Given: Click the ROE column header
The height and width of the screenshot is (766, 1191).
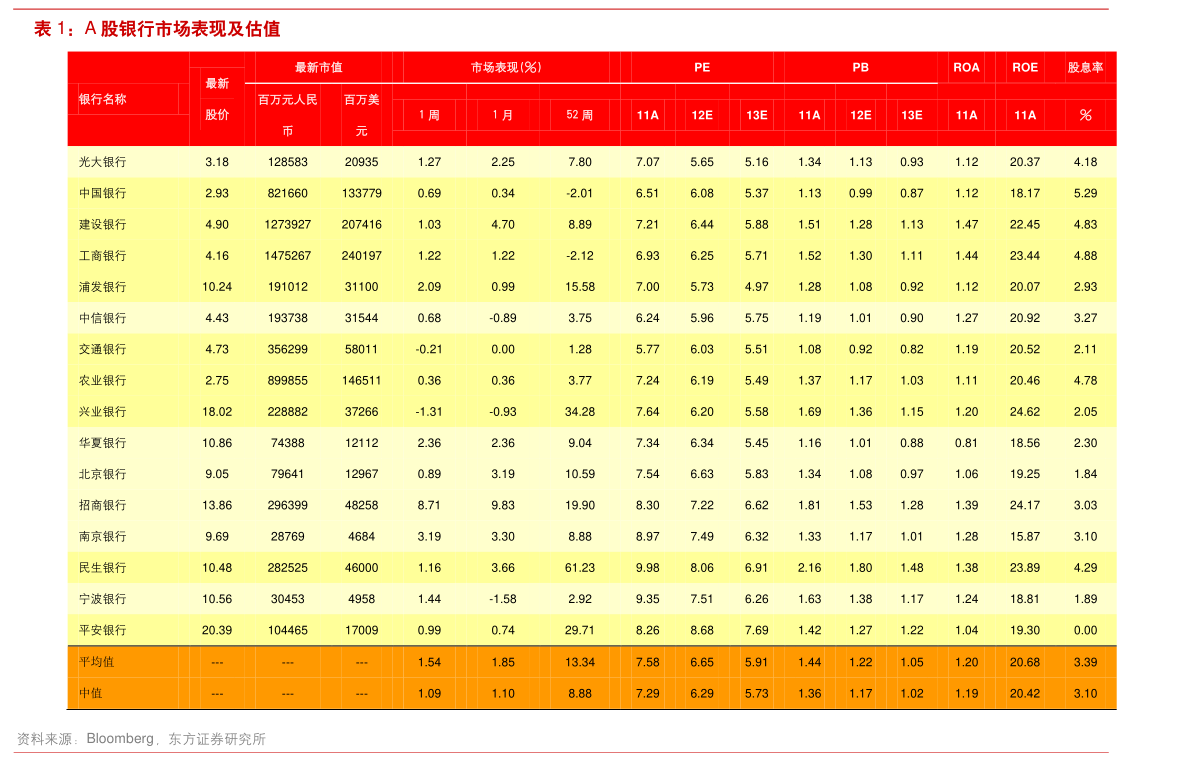Looking at the screenshot, I should (1025, 67).
